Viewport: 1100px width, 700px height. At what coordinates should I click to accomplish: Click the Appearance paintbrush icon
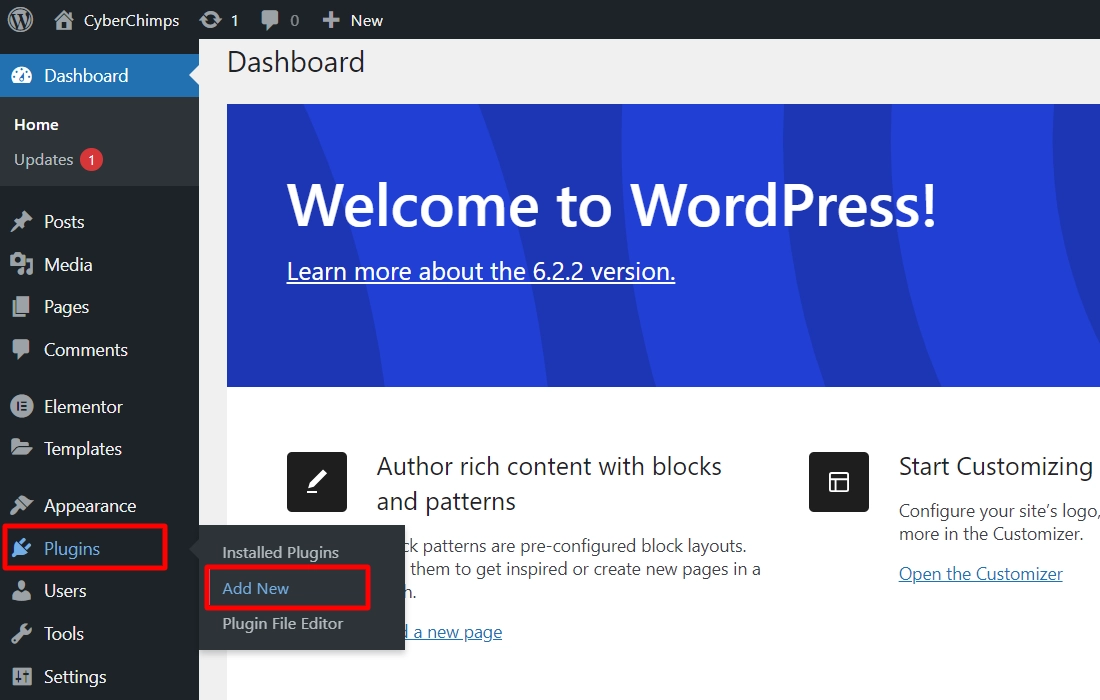pos(22,505)
